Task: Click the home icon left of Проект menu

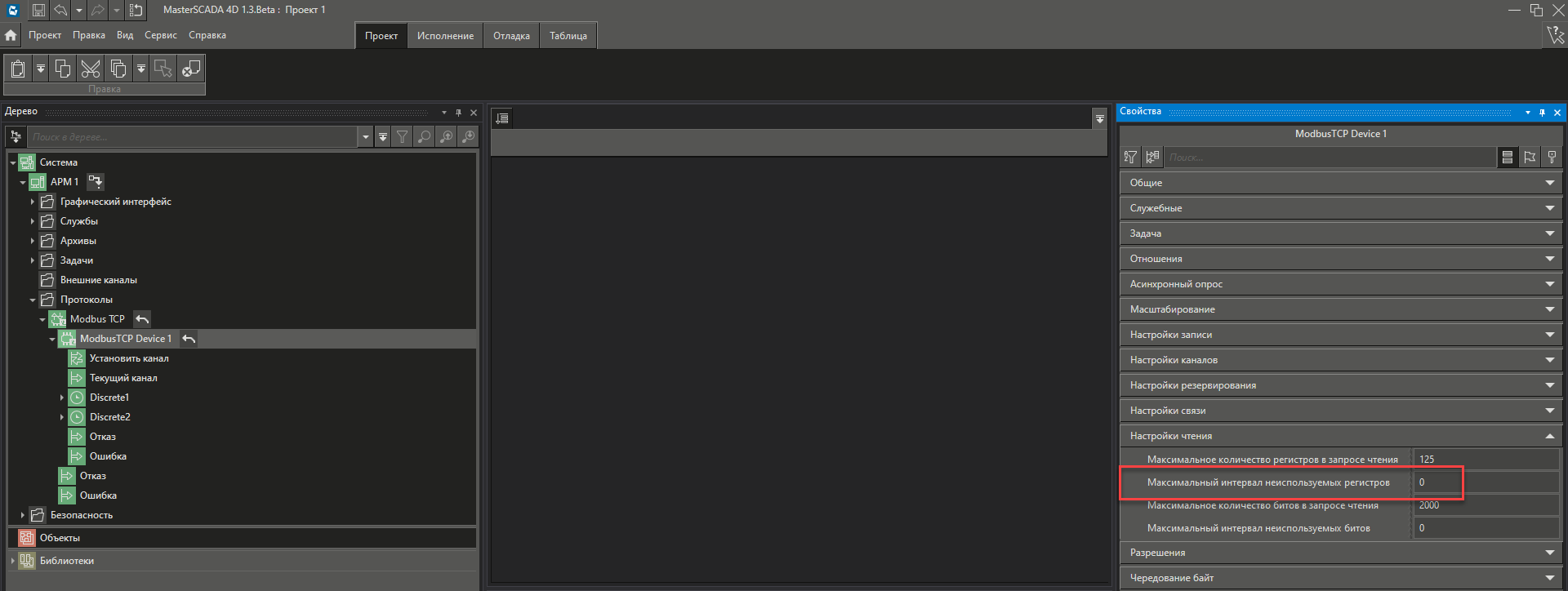Action: point(11,35)
